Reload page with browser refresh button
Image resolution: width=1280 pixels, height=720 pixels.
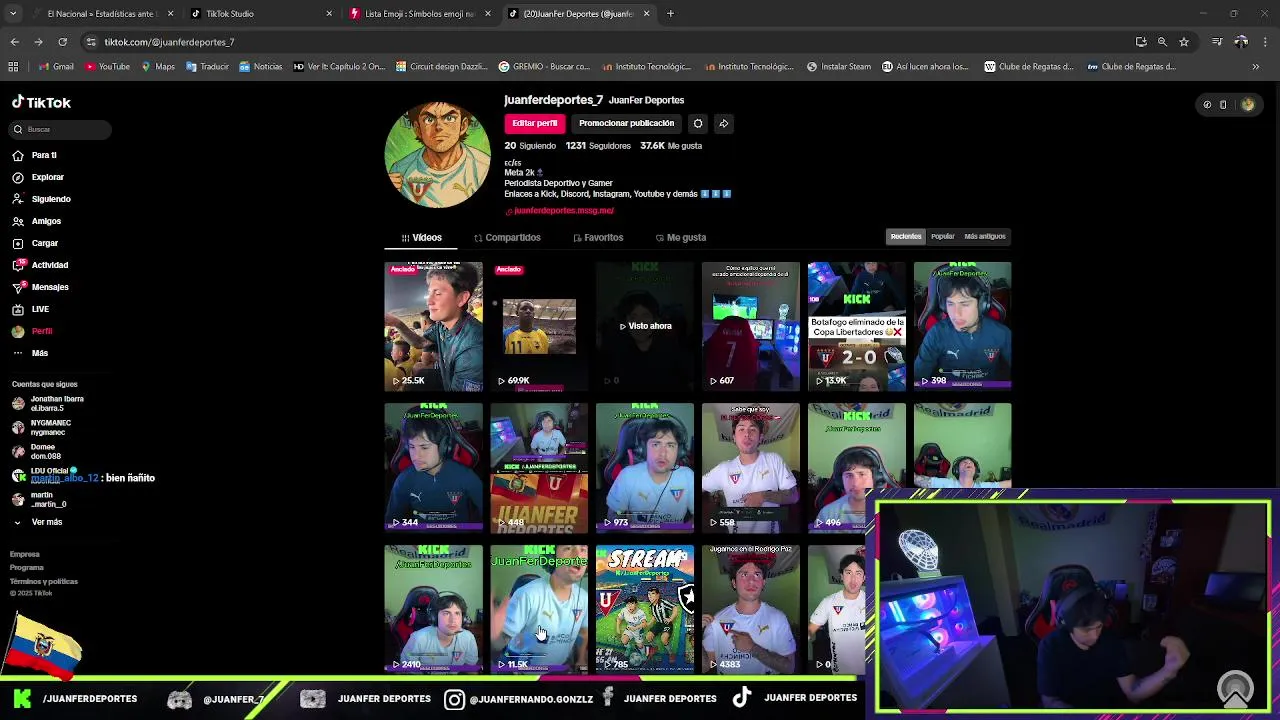62,42
